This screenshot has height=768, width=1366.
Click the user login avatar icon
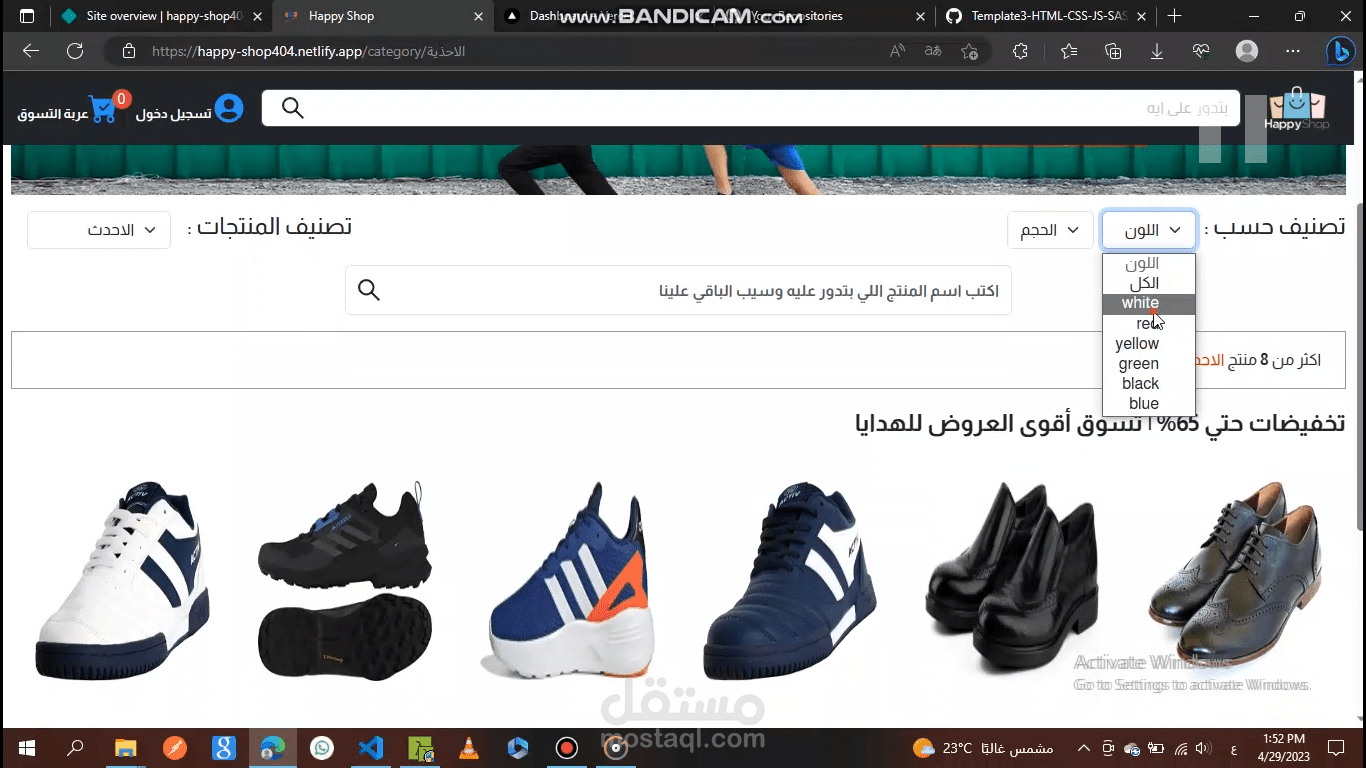tap(229, 108)
